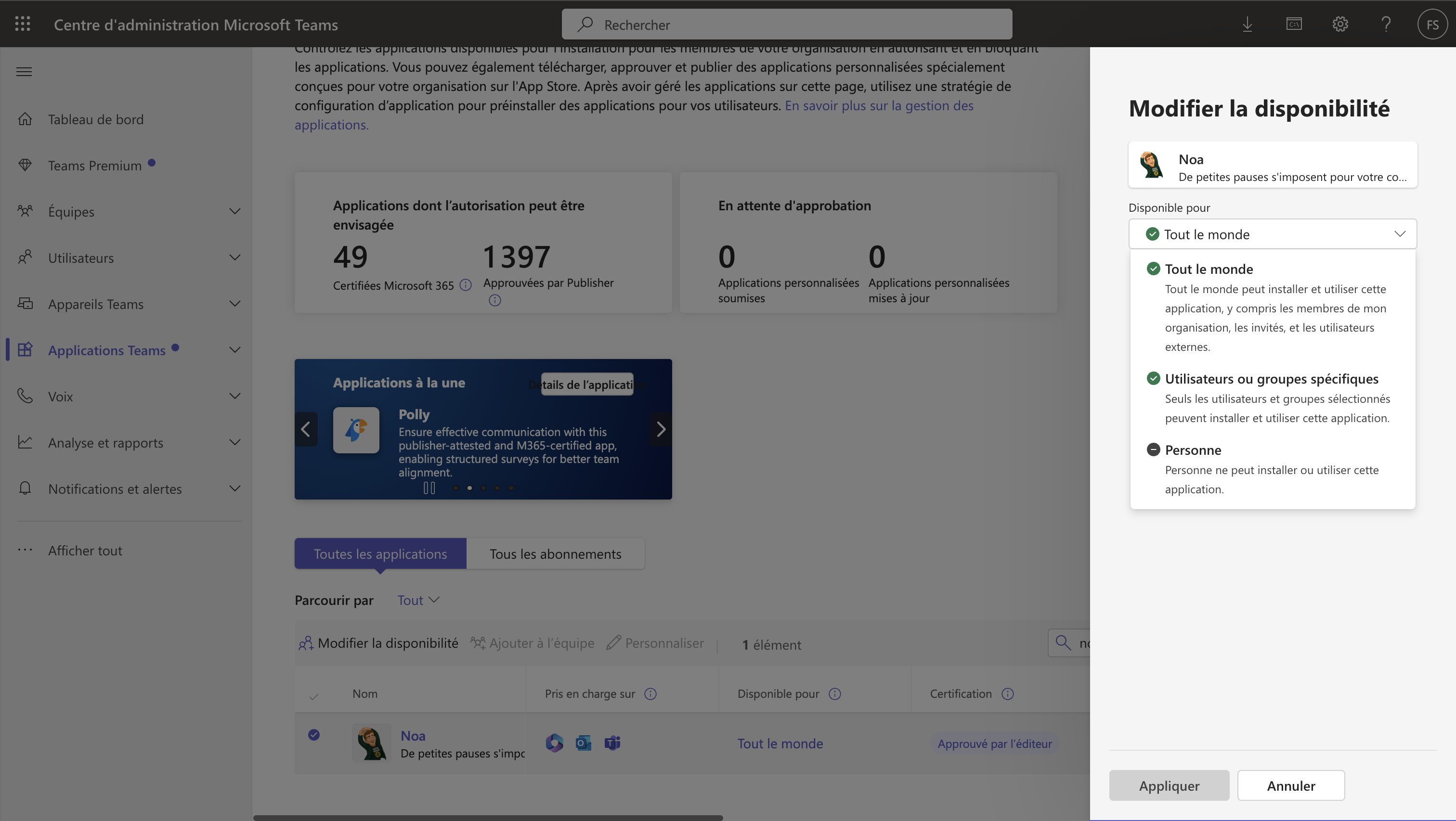Open Tableau de bord in sidebar
The image size is (1456, 821).
point(126,119)
